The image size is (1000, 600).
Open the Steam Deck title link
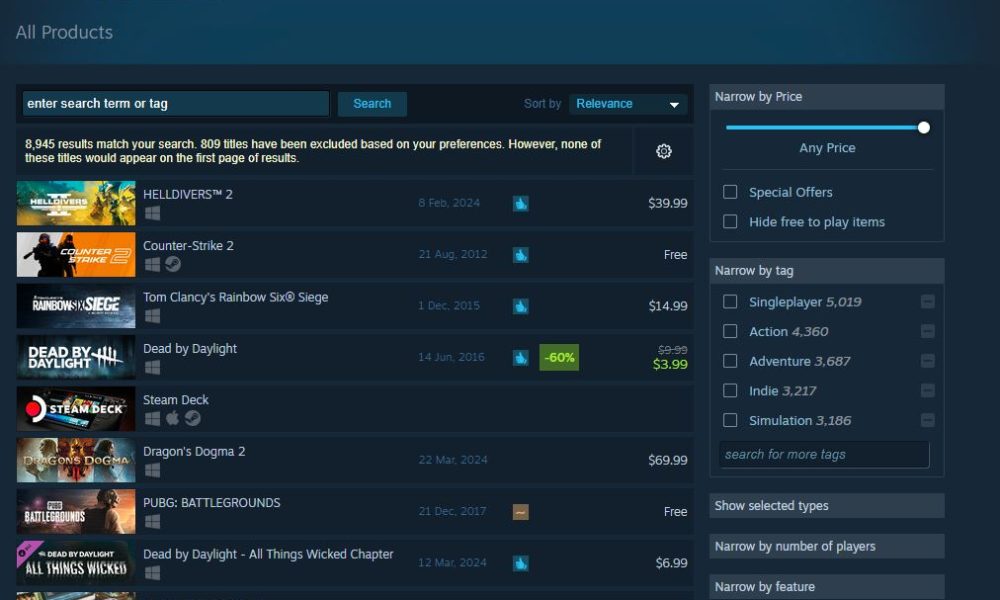click(175, 400)
